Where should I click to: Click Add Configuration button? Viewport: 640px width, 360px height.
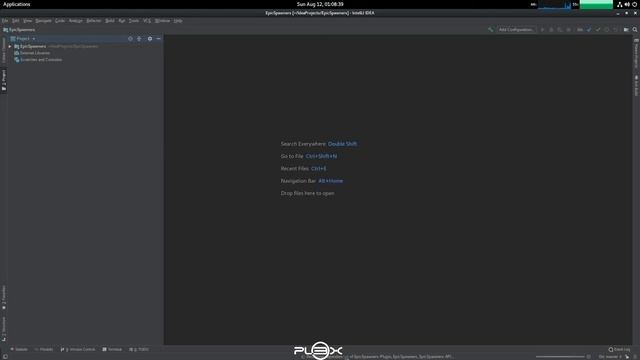click(516, 30)
